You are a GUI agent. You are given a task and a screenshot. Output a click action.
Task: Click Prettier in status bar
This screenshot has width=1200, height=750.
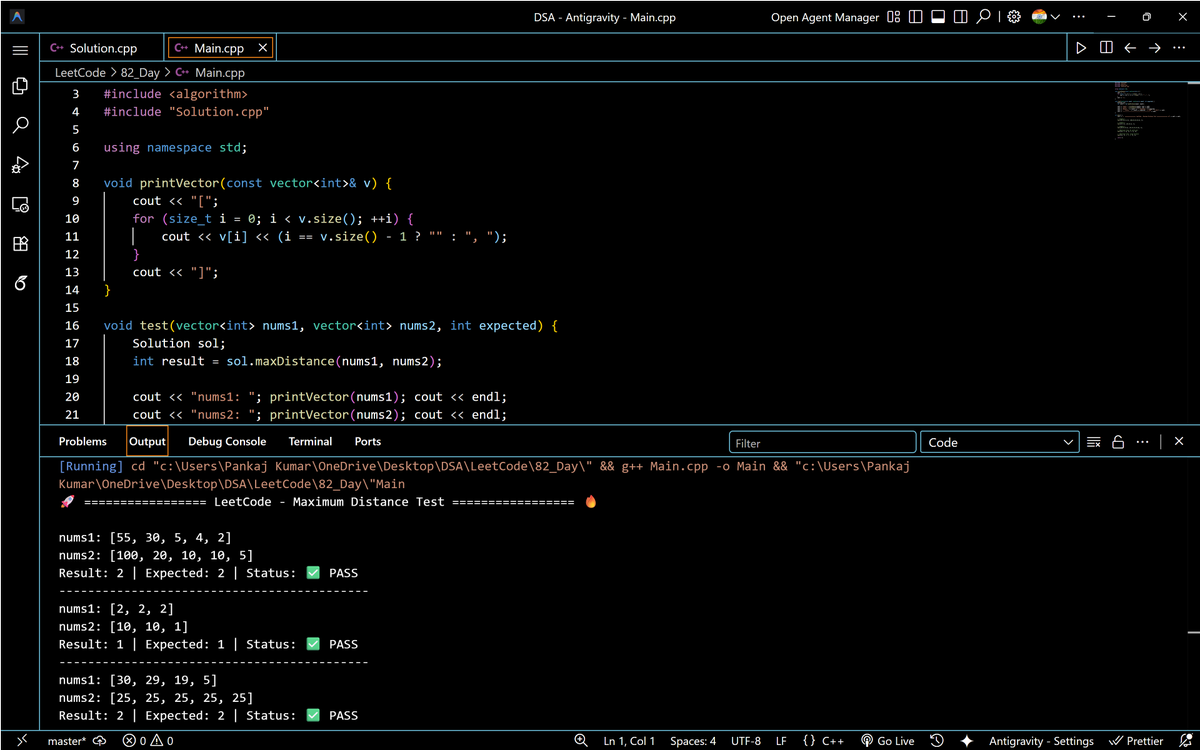[1136, 741]
